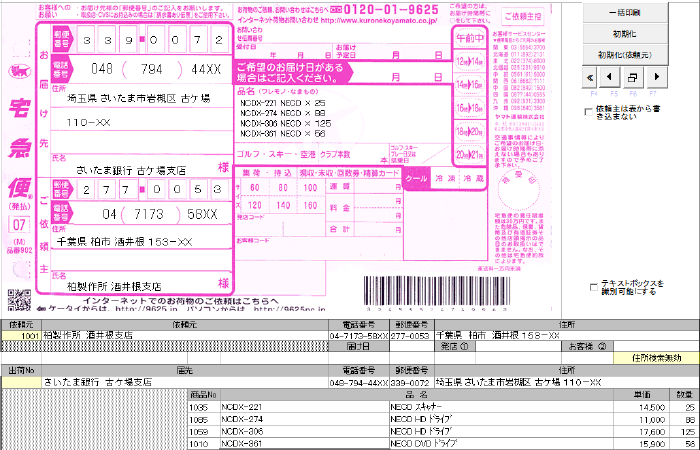Select the 20時-21時 delivery time slot
Screen dimensions: 700x450
click(x=470, y=155)
